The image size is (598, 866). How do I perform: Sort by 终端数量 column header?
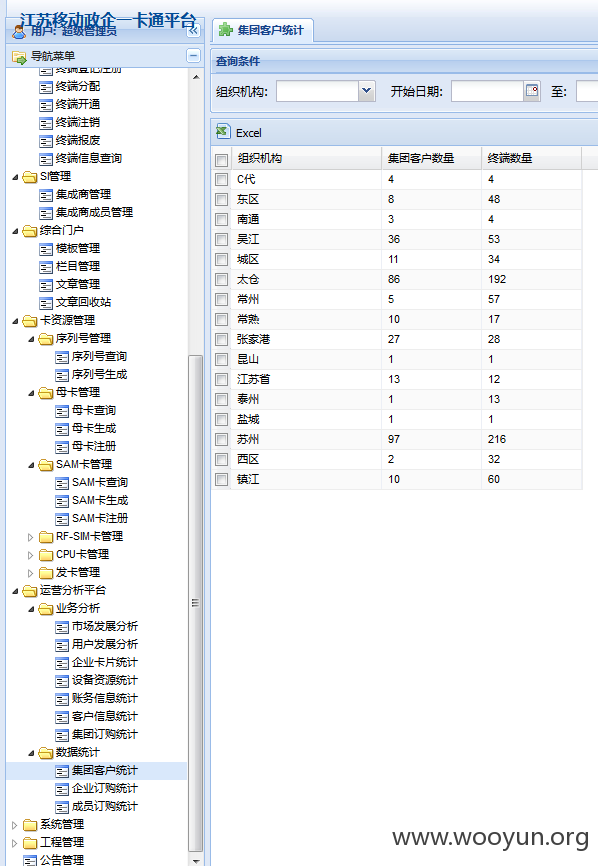point(531,159)
